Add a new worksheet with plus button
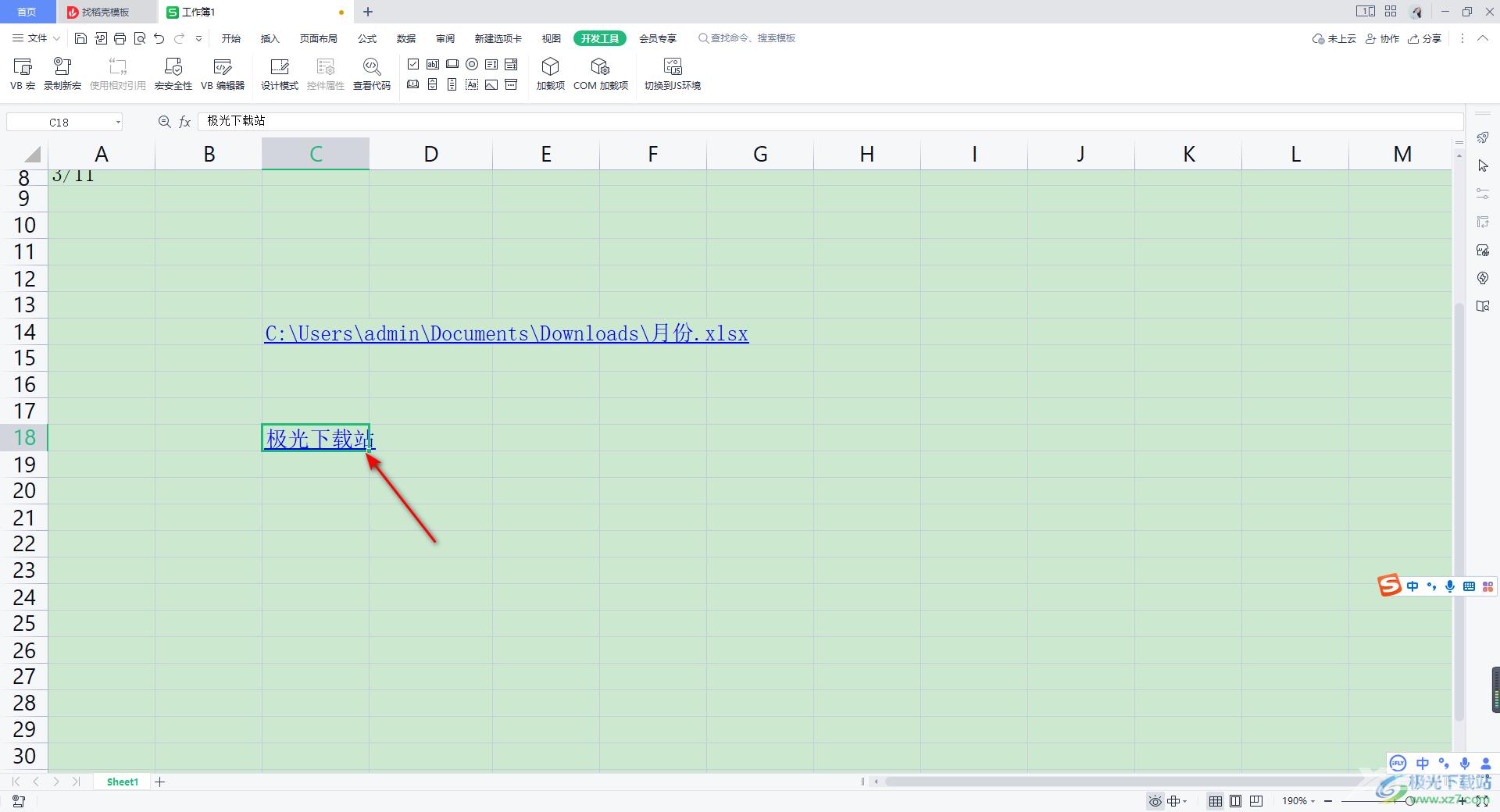The image size is (1500, 812). click(160, 782)
